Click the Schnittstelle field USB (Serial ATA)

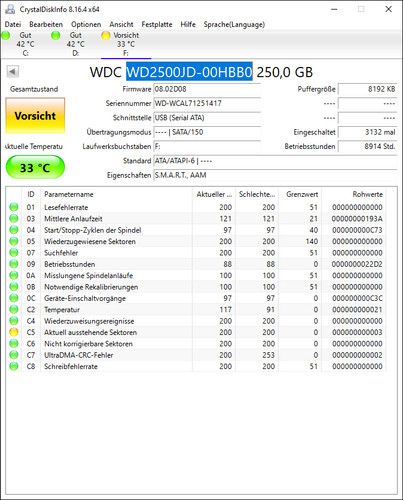click(207, 118)
